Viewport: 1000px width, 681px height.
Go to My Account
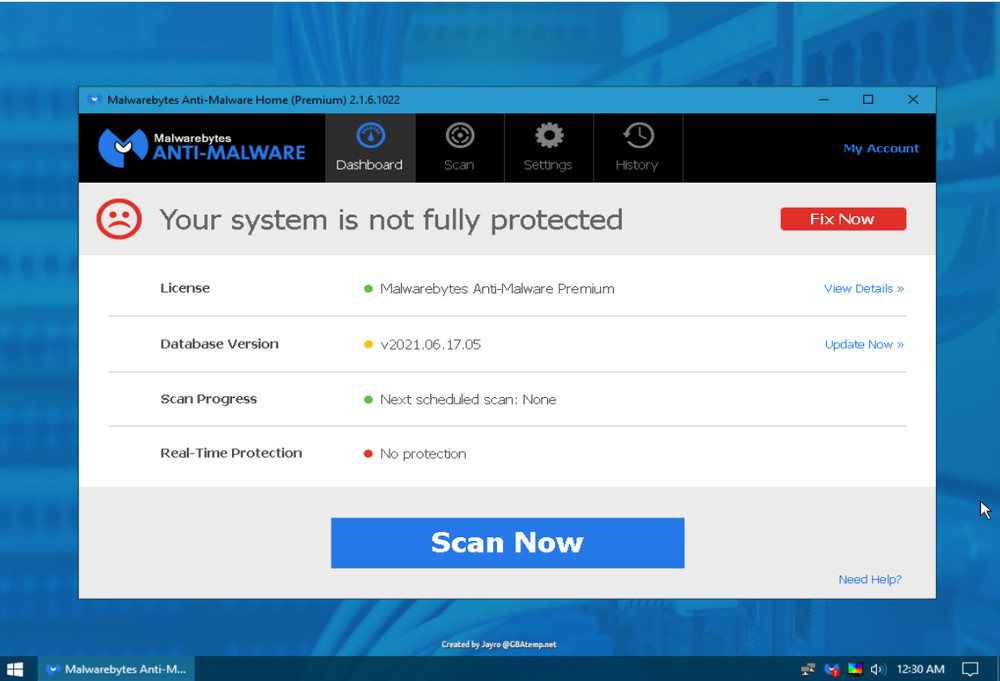880,147
